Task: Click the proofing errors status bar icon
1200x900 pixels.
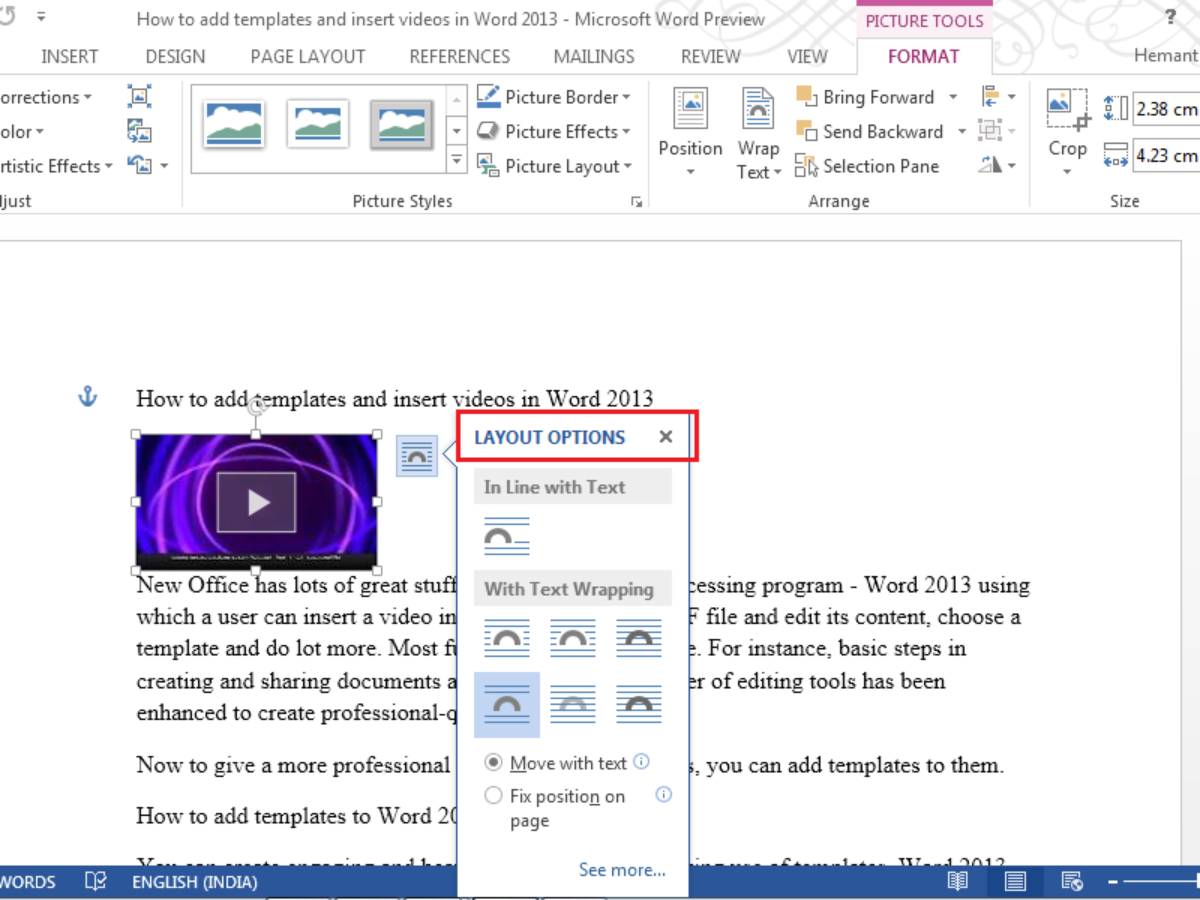Action: coord(96,882)
